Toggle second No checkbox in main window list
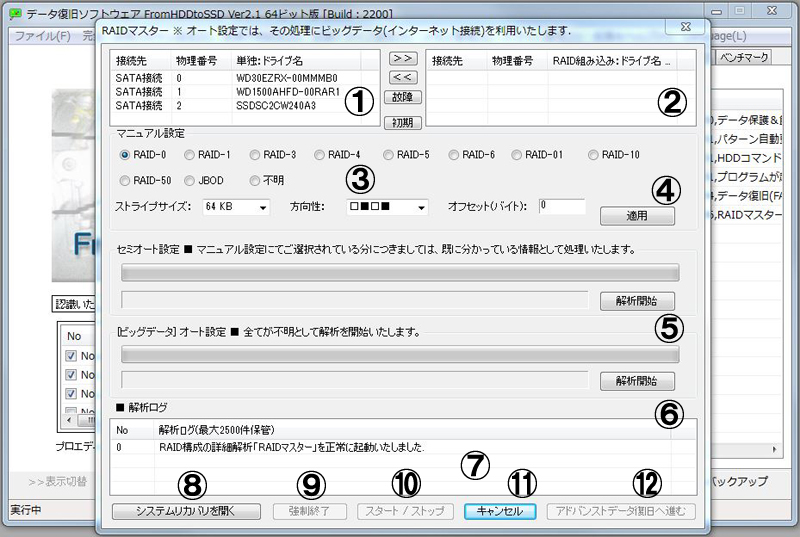The height and width of the screenshot is (537, 800). (71, 375)
